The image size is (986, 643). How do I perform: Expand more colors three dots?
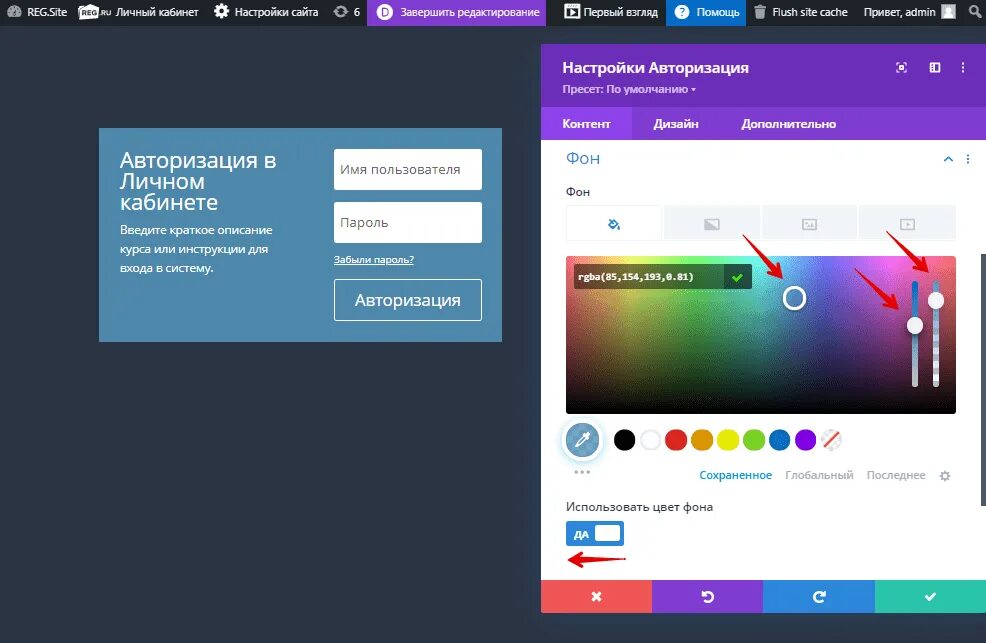(x=582, y=471)
